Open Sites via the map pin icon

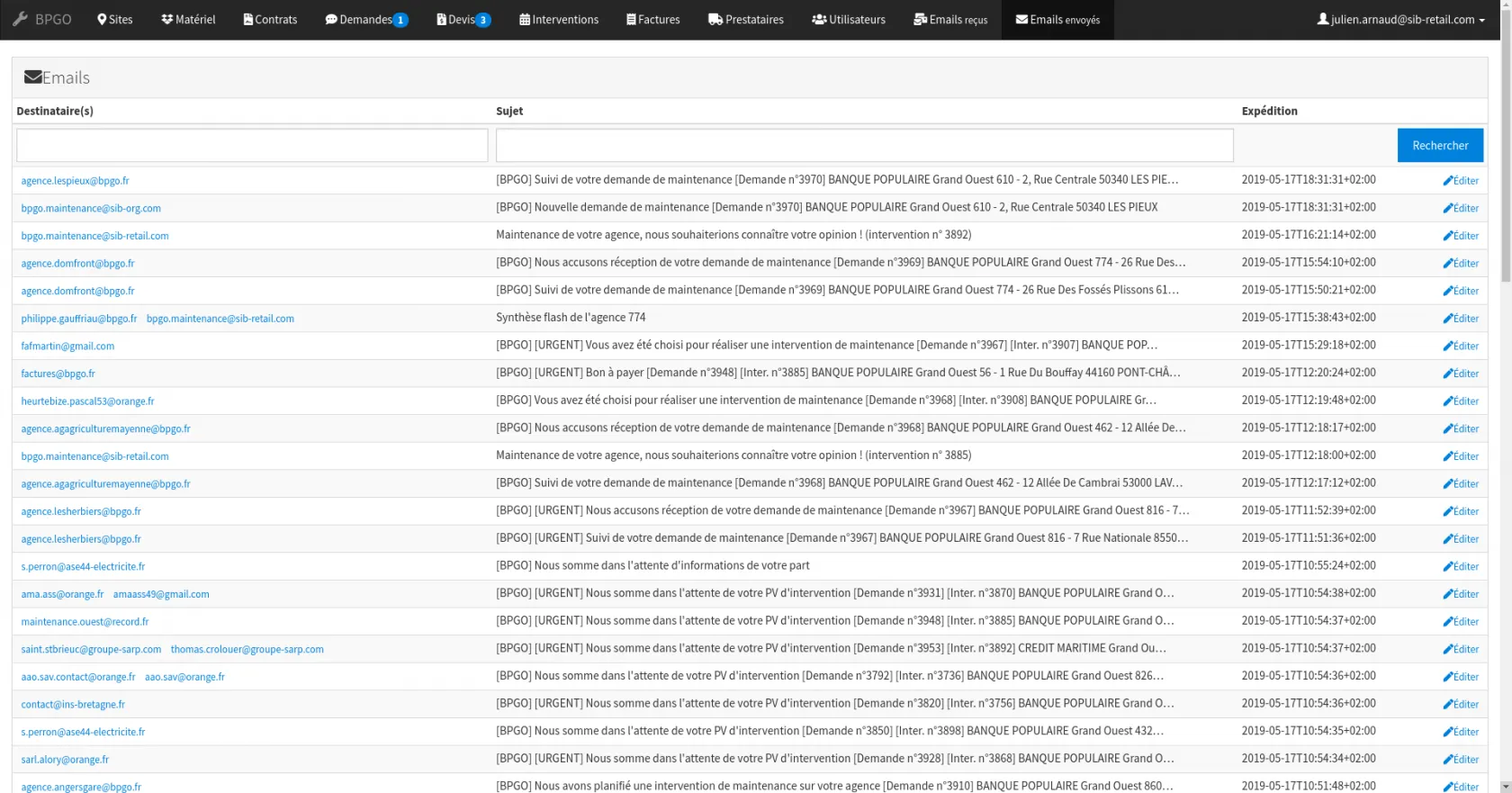(103, 20)
